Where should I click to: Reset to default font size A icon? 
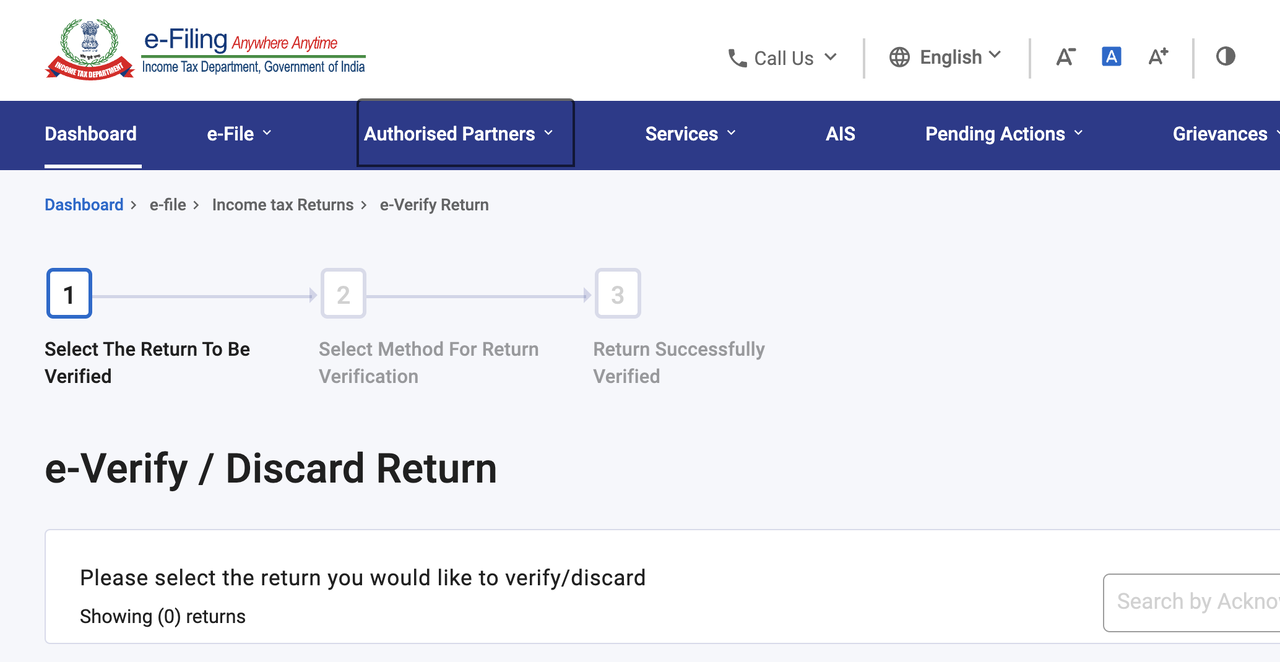coord(1111,57)
